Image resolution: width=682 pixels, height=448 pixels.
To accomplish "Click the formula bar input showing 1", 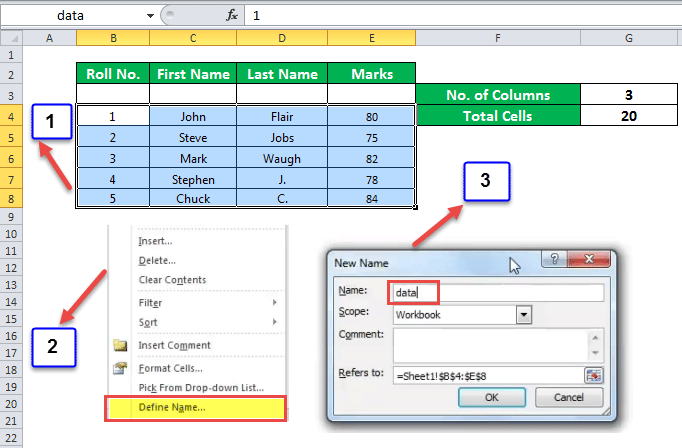I will [x=463, y=16].
